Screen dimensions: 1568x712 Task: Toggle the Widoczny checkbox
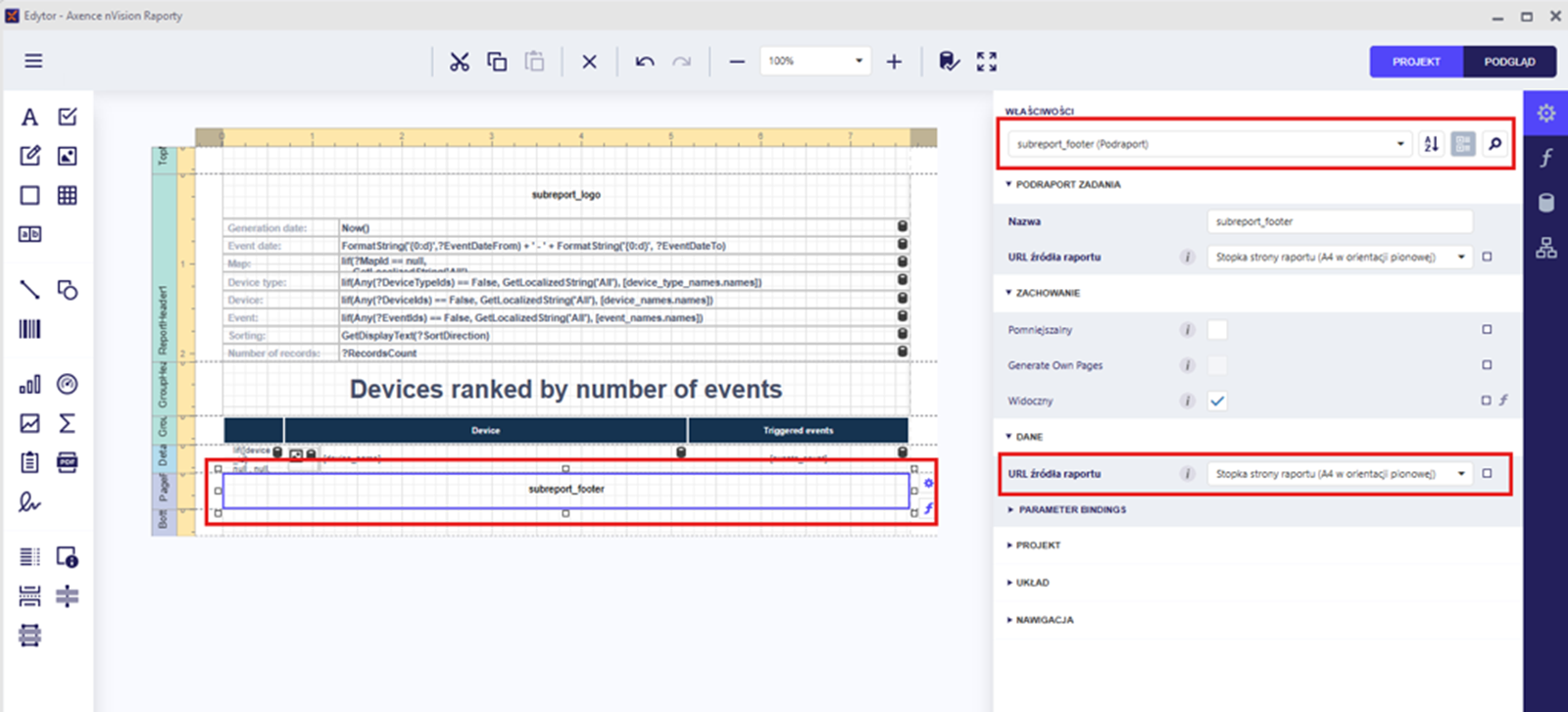tap(1217, 401)
